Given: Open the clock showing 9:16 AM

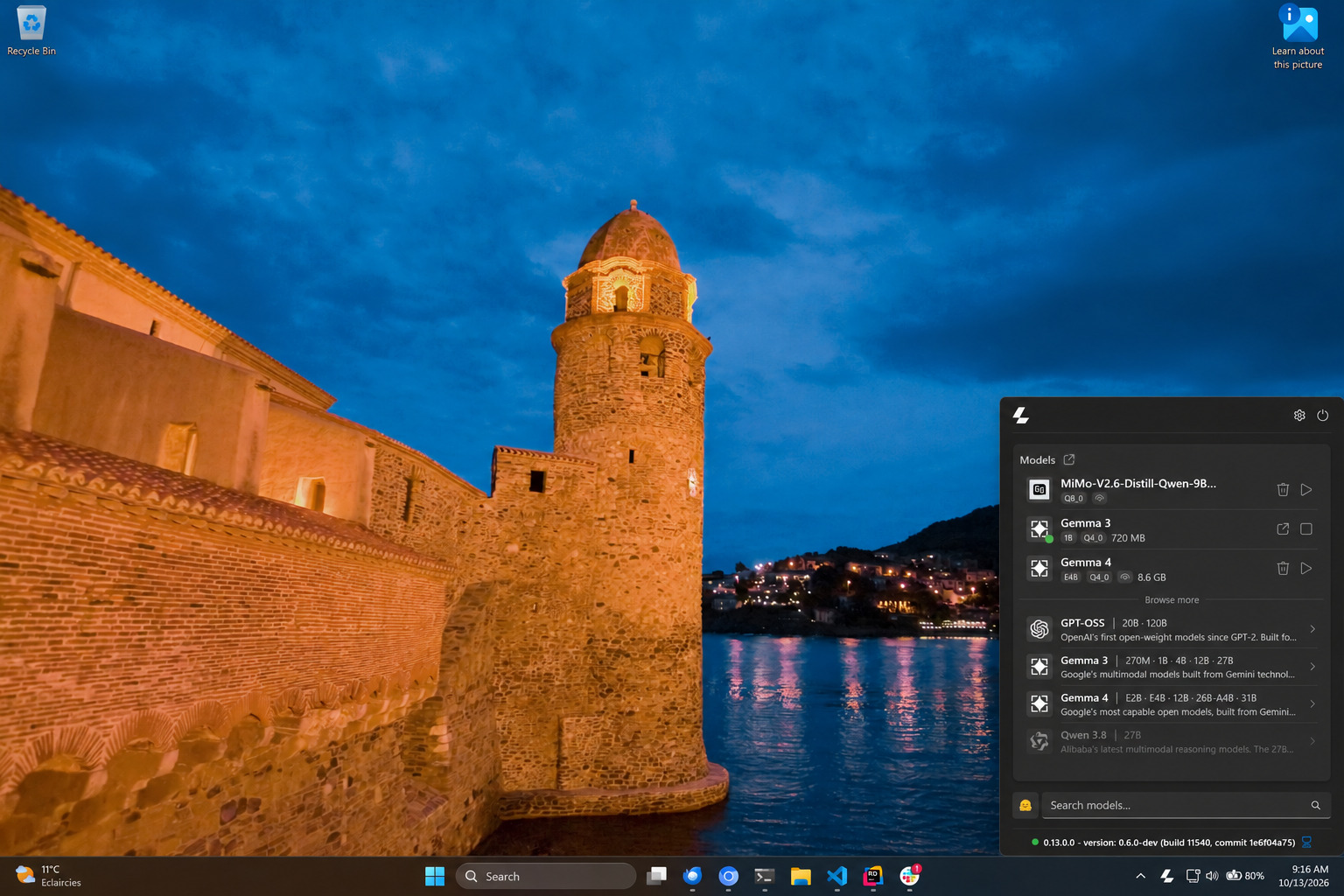Looking at the screenshot, I should click(x=1304, y=876).
